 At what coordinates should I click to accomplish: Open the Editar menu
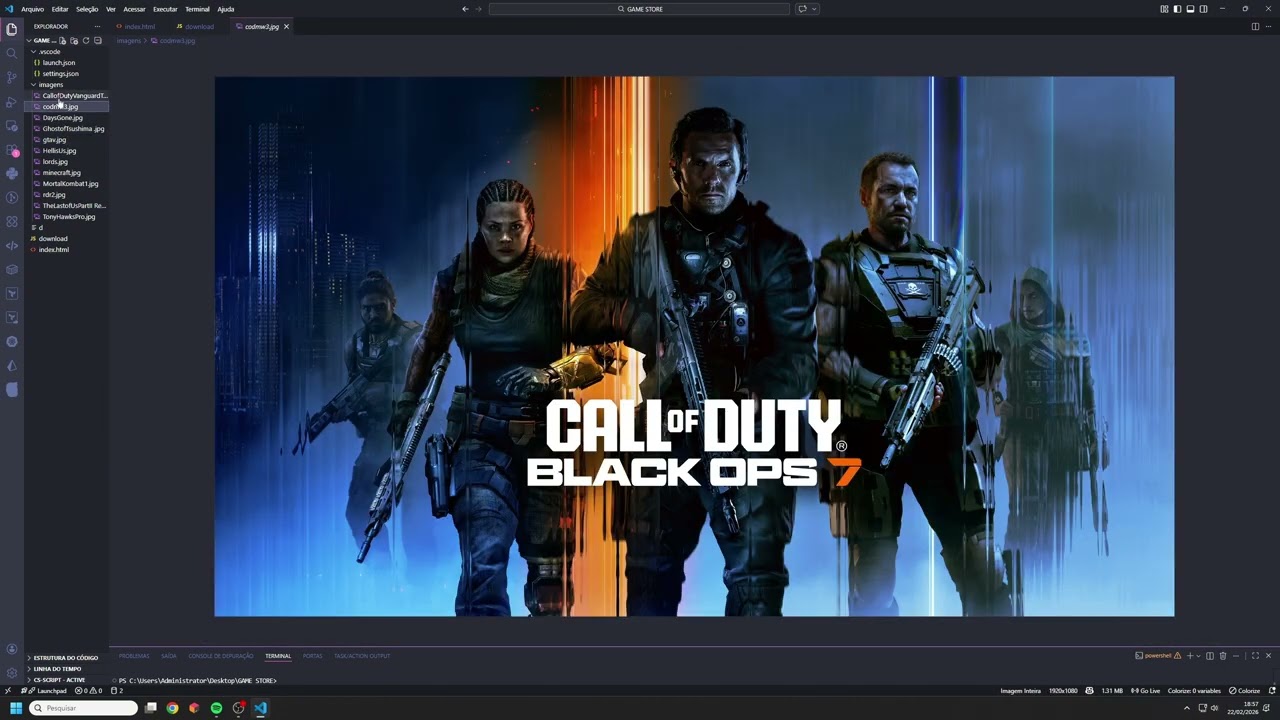tap(60, 9)
